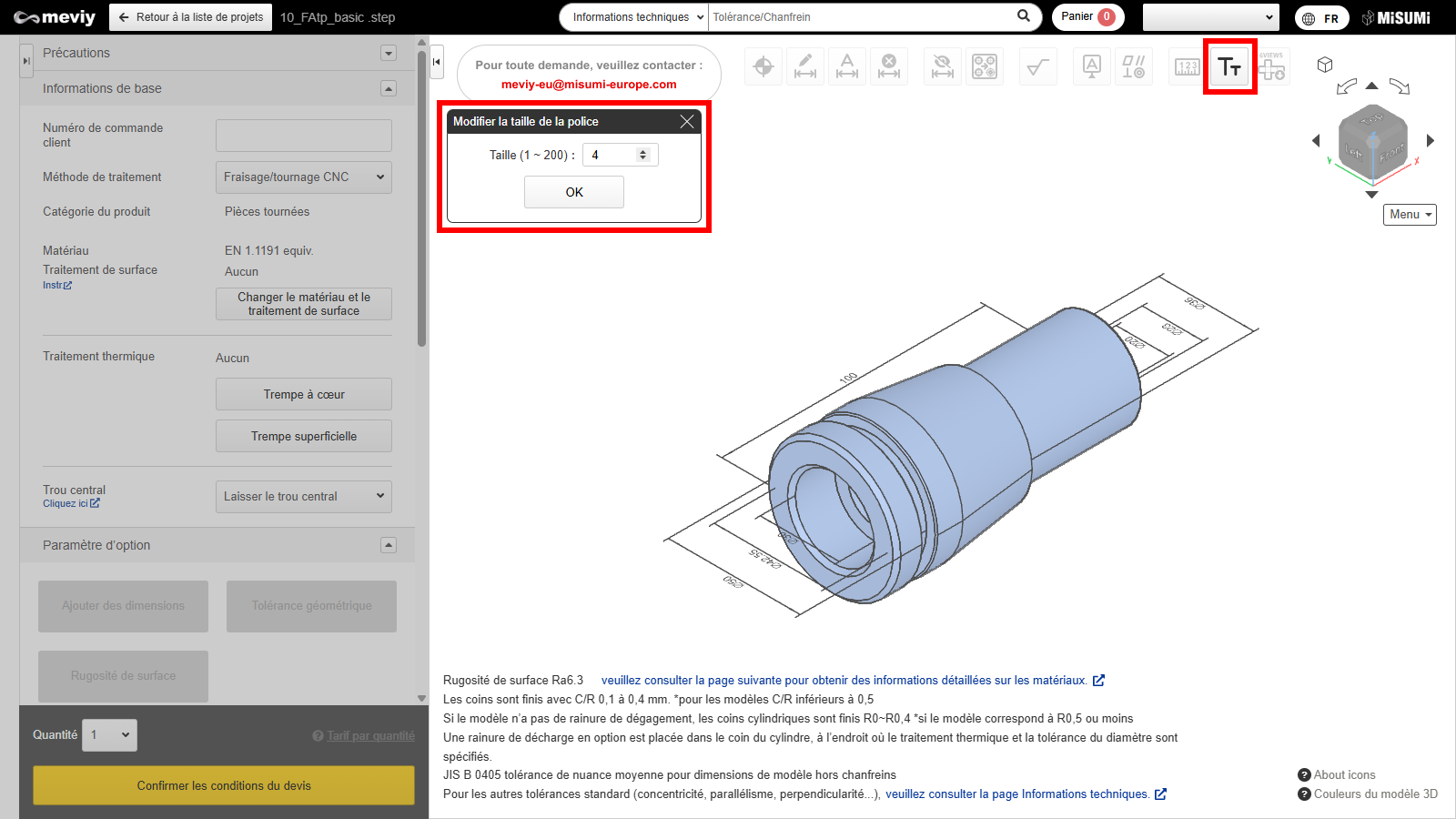
Task: Click the Taille font size input field
Action: [x=612, y=156]
